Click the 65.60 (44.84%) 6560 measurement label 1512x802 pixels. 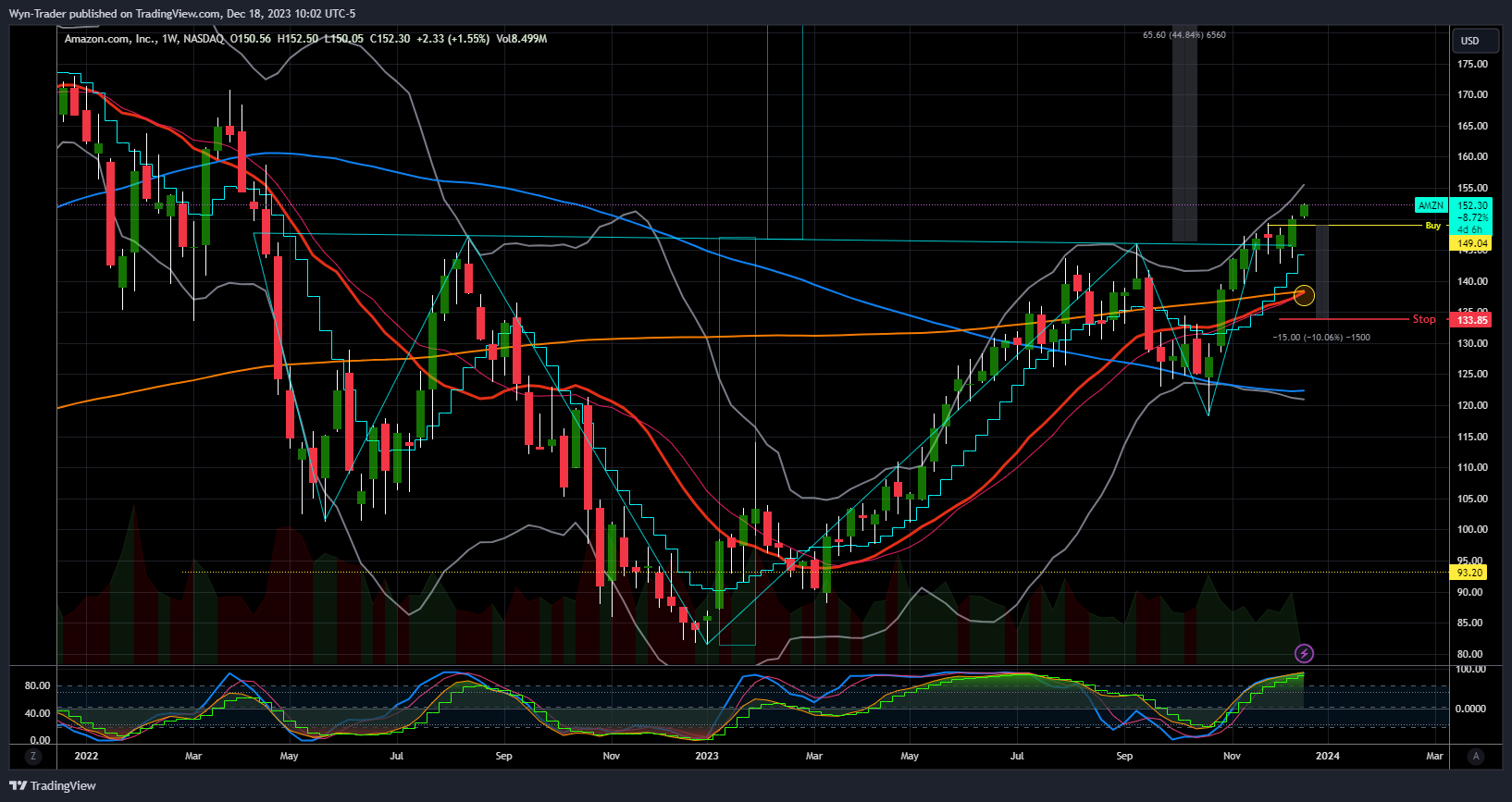pos(1184,35)
